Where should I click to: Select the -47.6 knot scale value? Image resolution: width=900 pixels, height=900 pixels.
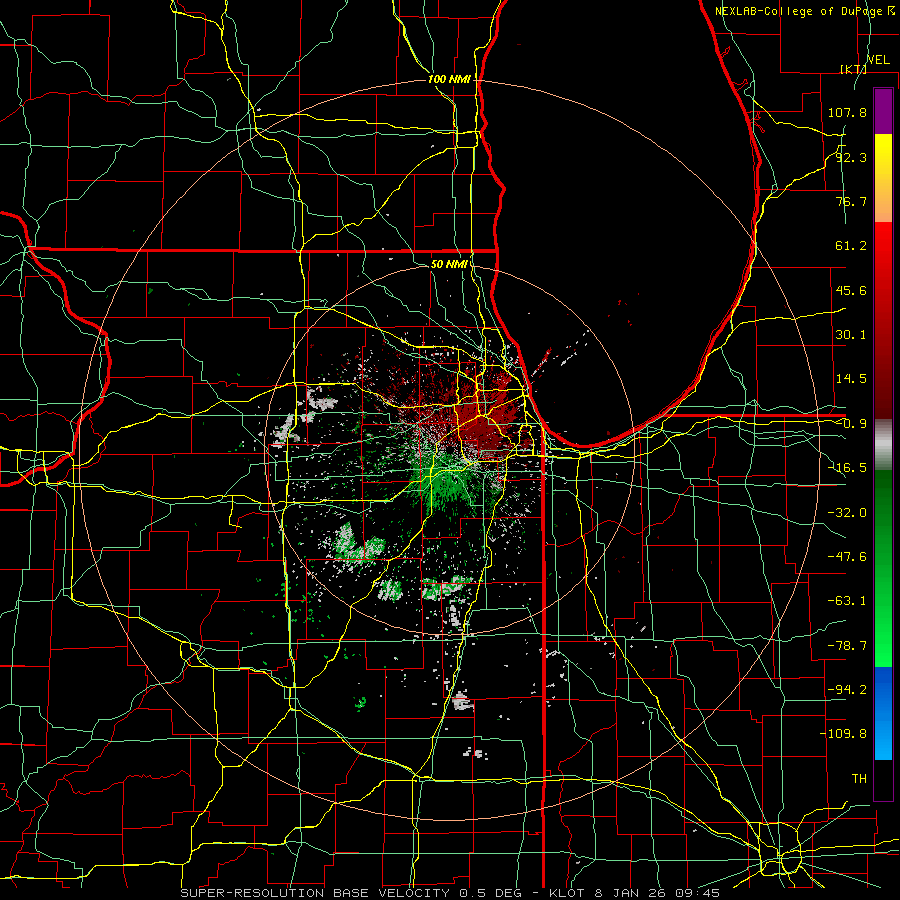click(x=847, y=557)
